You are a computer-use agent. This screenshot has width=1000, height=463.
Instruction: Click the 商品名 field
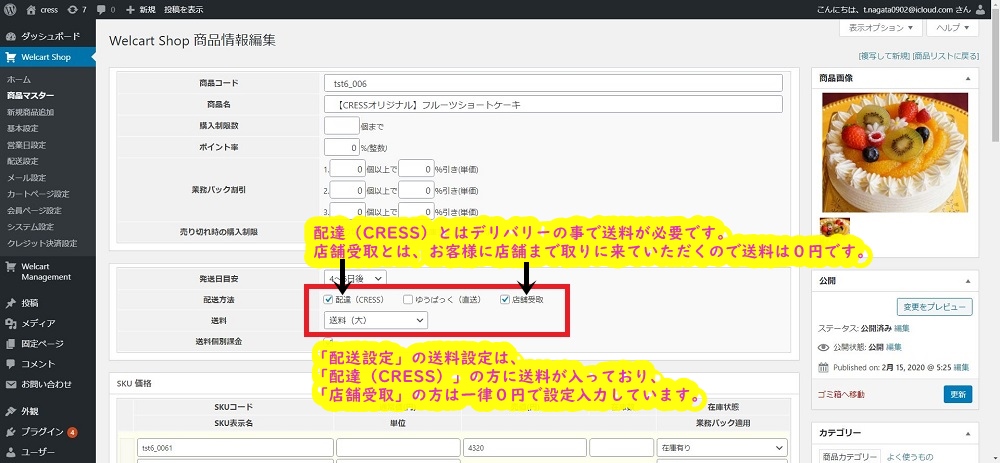(553, 105)
